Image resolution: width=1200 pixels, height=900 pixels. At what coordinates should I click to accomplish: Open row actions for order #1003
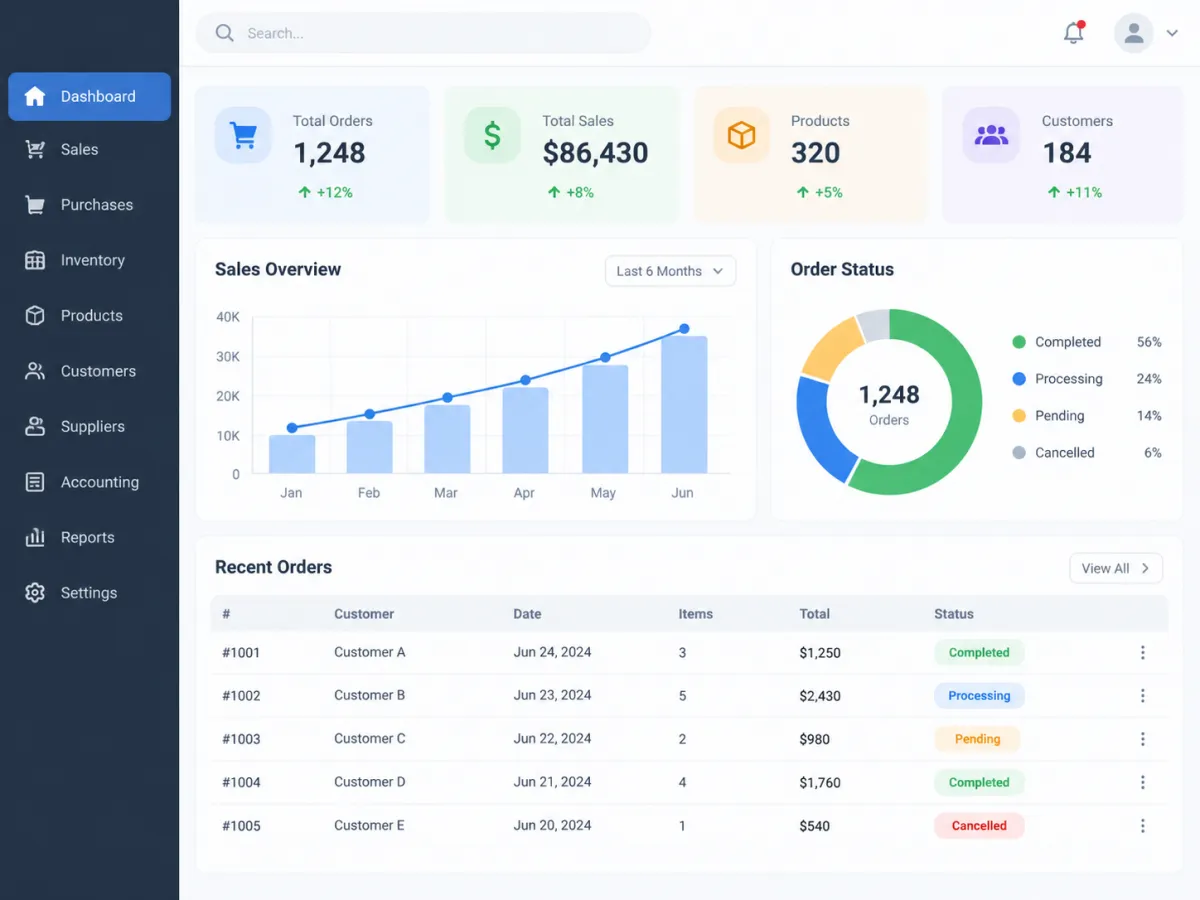pyautogui.click(x=1143, y=739)
